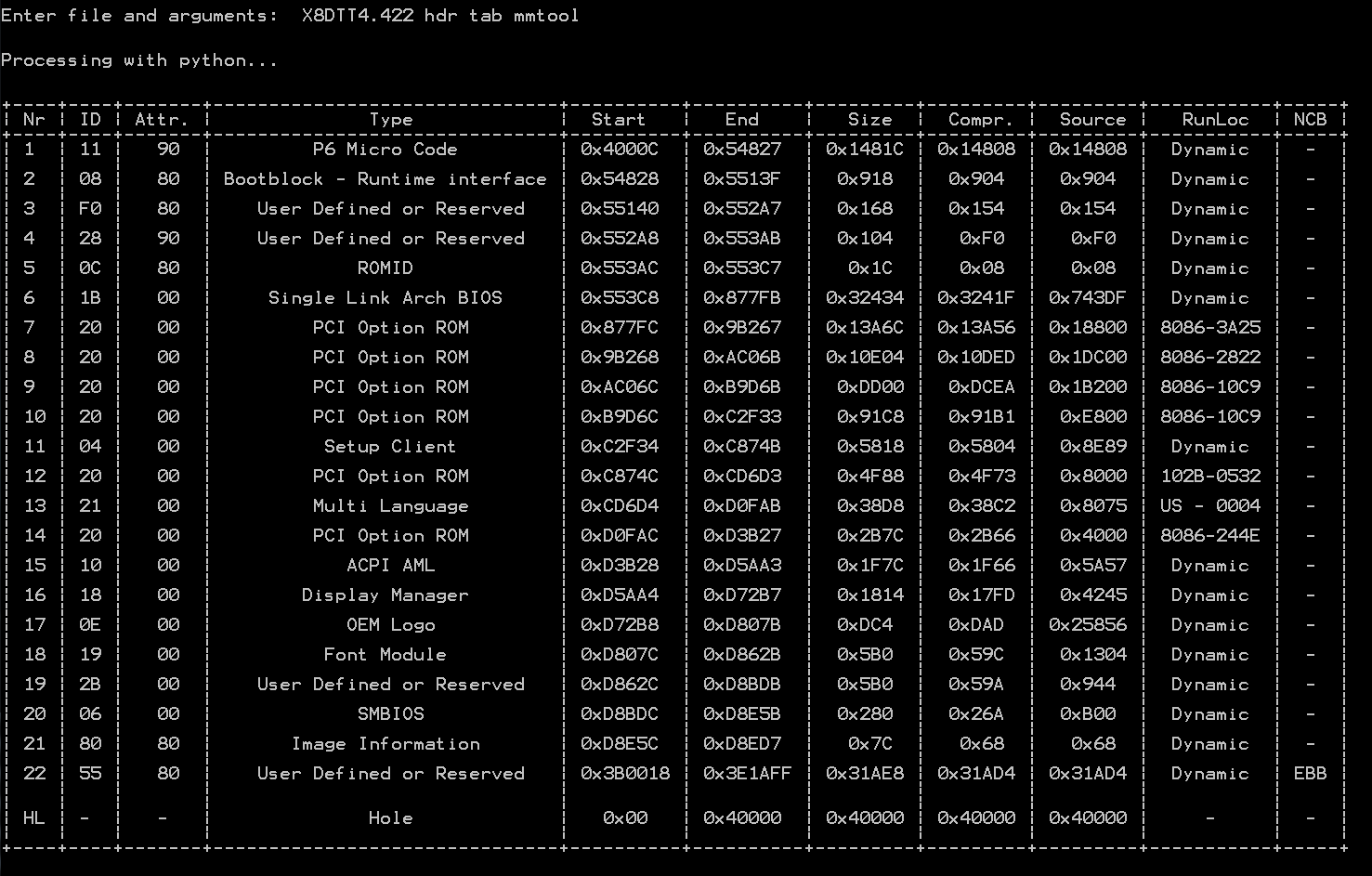Click the 'Size' column header
Image resolution: width=1372 pixels, height=876 pixels.
coord(869,119)
